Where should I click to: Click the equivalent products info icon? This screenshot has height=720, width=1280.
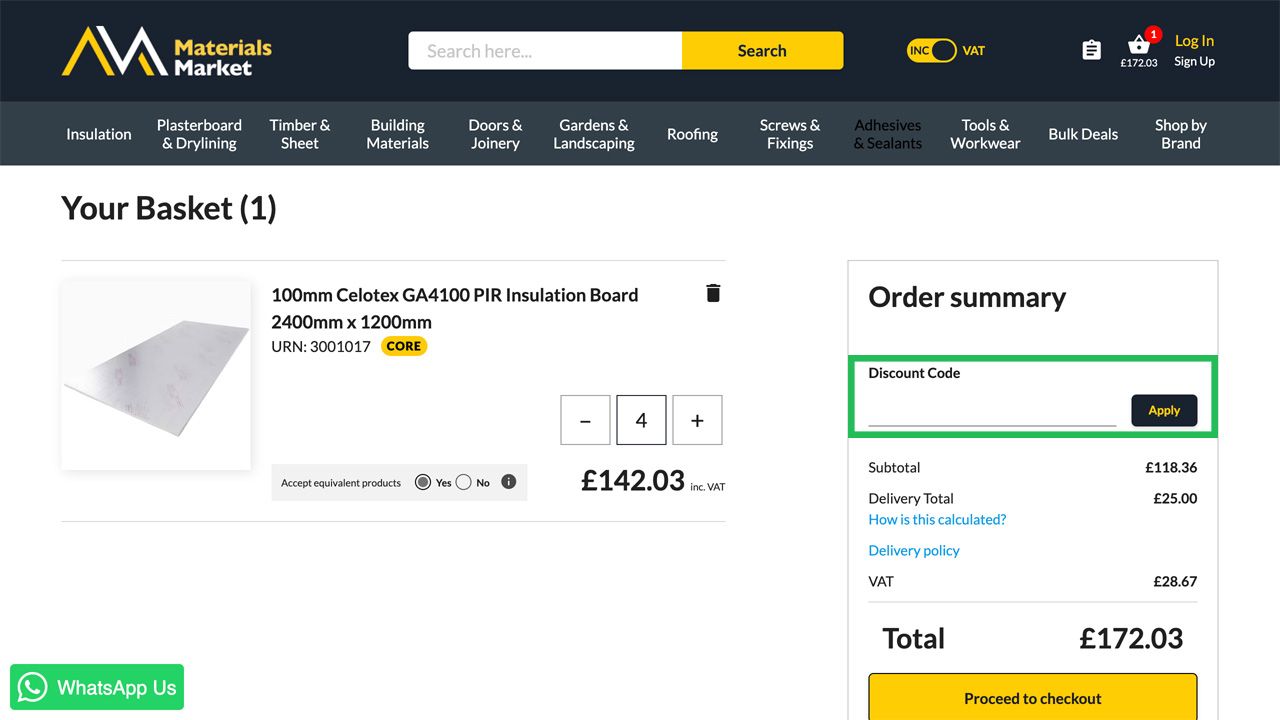(508, 482)
